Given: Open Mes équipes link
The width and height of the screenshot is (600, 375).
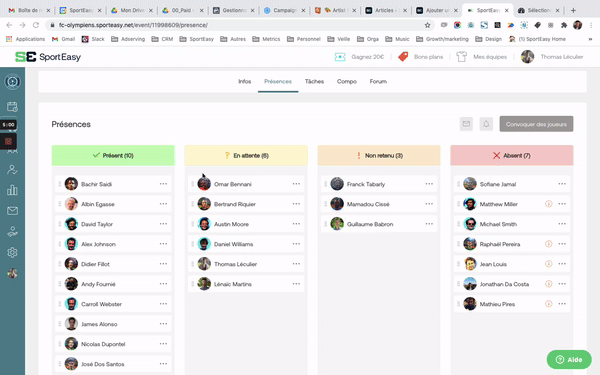Looking at the screenshot, I should pyautogui.click(x=490, y=57).
